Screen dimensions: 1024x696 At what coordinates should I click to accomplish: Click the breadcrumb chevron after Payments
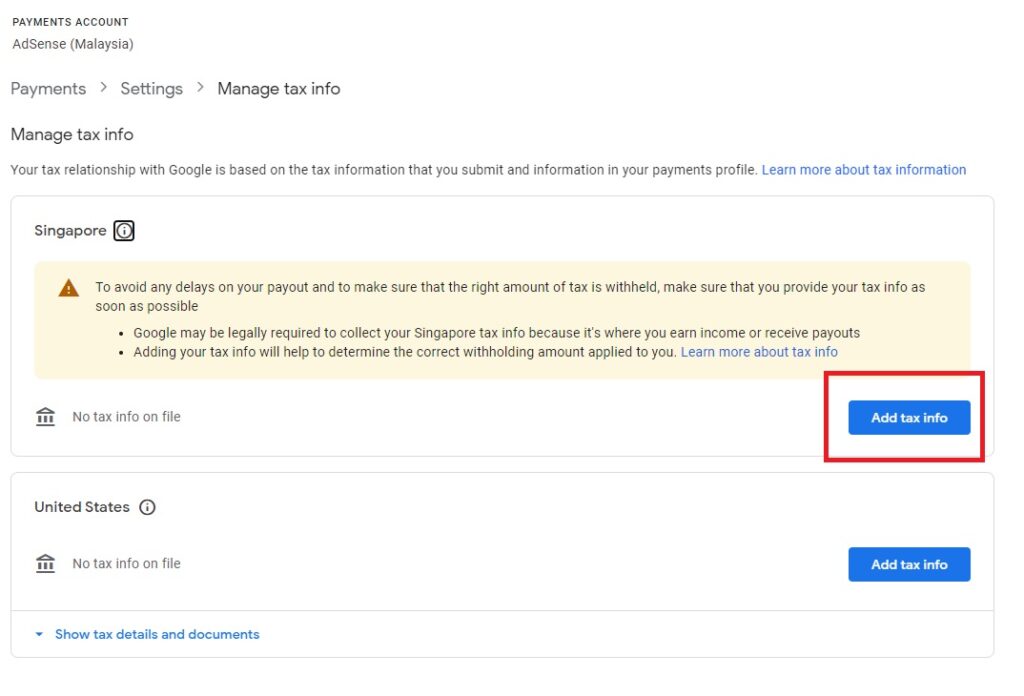tap(103, 88)
